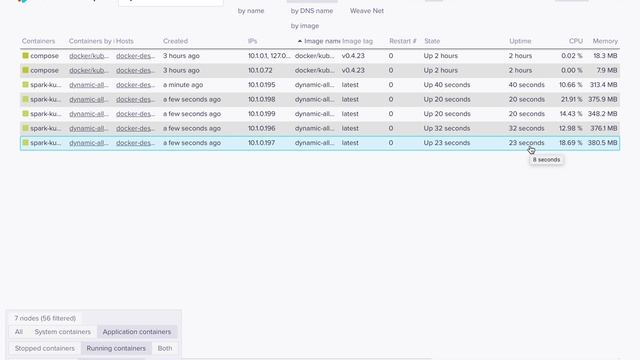Sort by the State column header
Image resolution: width=640 pixels, height=360 pixels.
[432, 41]
